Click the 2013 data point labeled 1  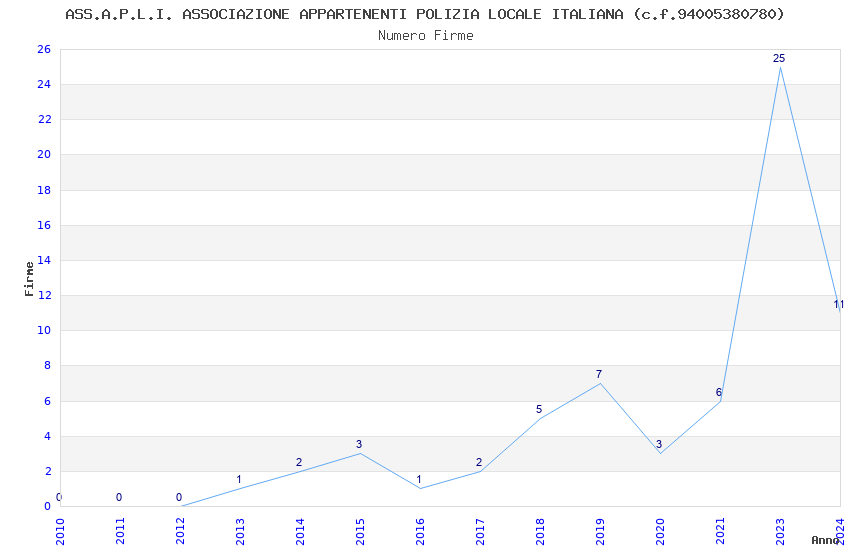[x=240, y=488]
